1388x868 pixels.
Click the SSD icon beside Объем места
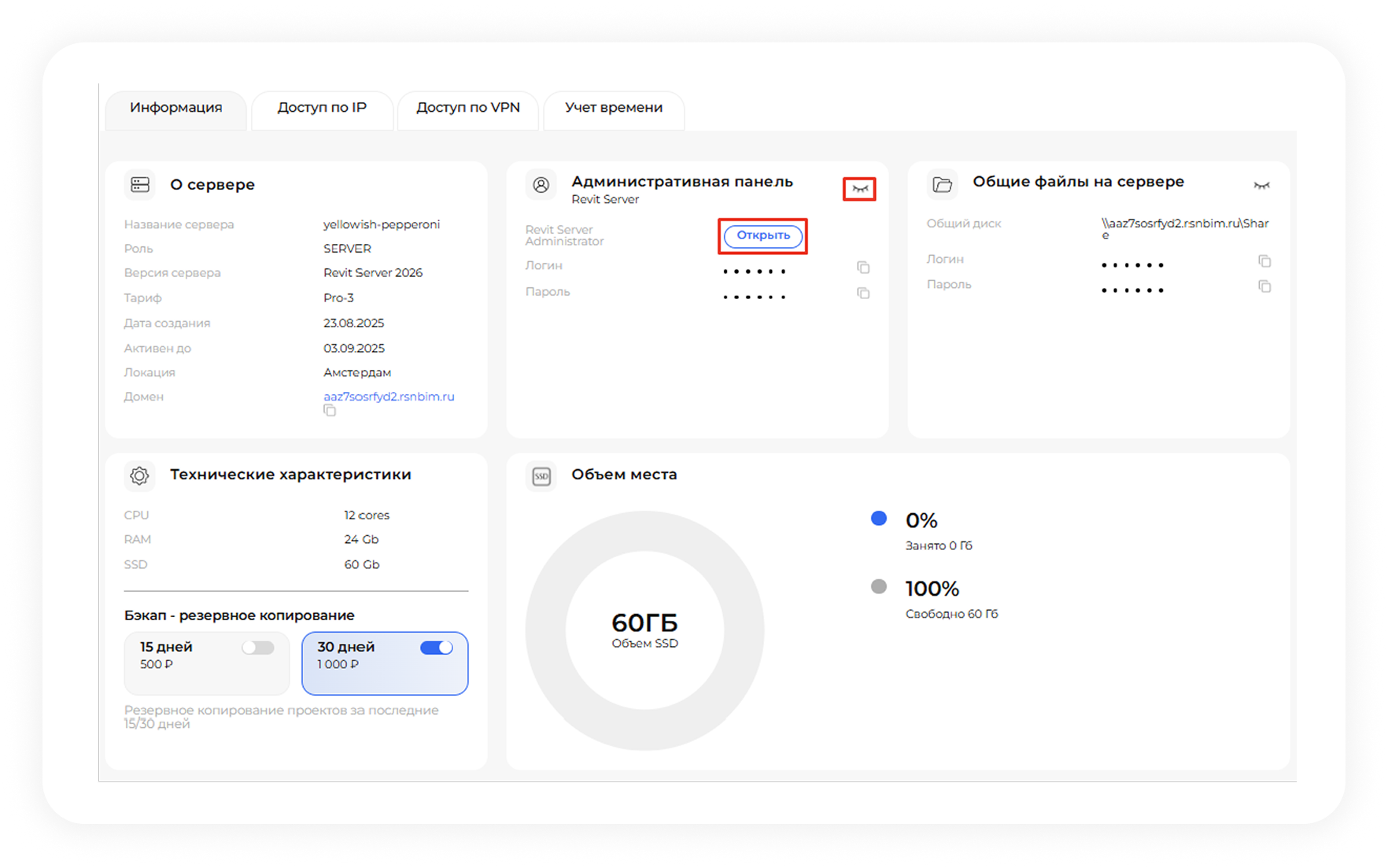click(541, 476)
